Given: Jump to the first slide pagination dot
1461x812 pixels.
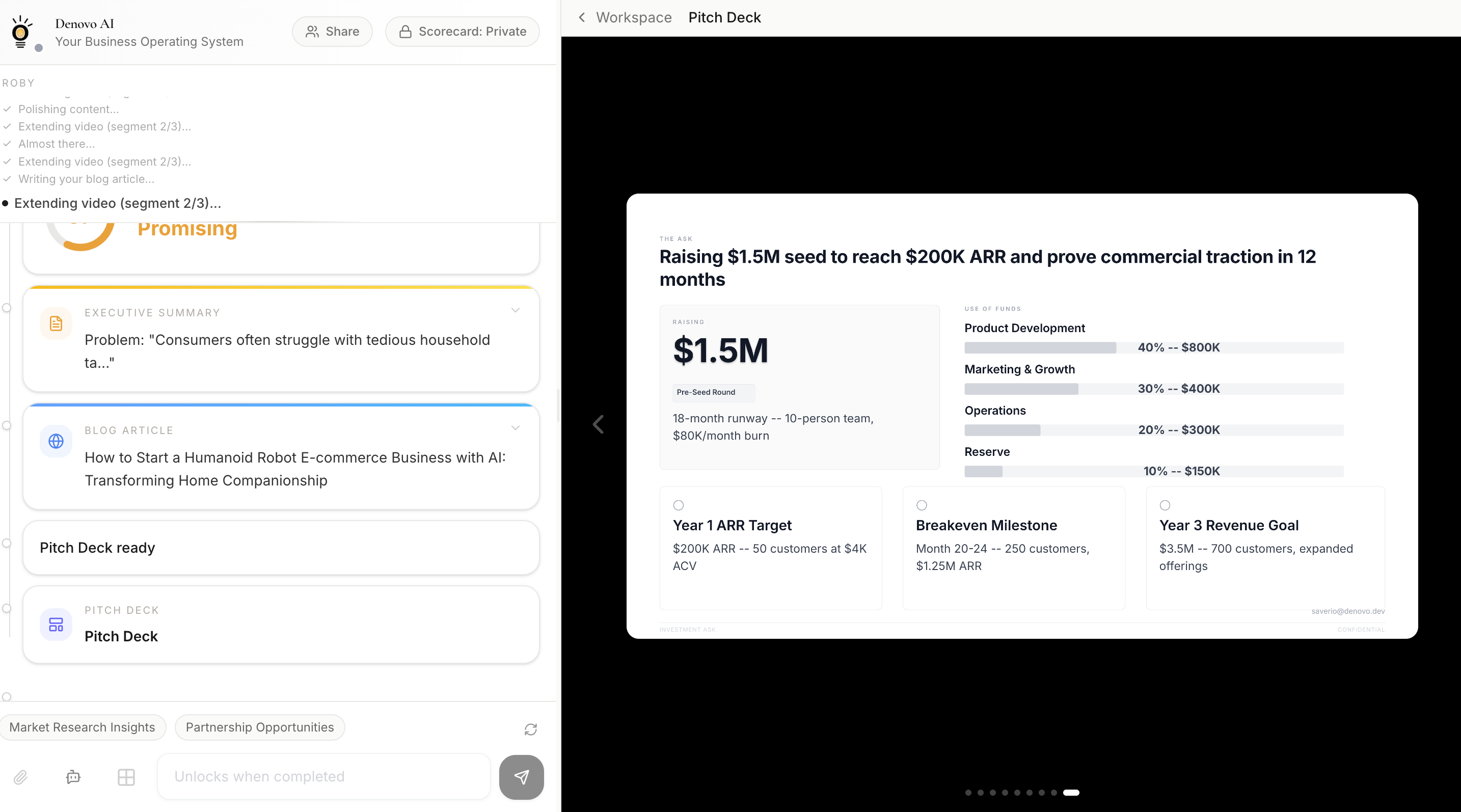Looking at the screenshot, I should 968,792.
